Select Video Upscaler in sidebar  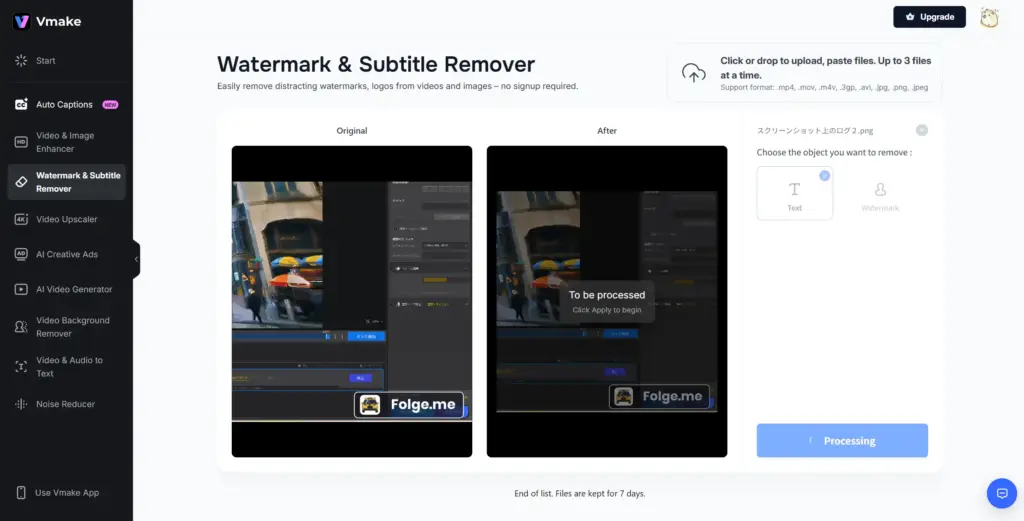point(67,219)
